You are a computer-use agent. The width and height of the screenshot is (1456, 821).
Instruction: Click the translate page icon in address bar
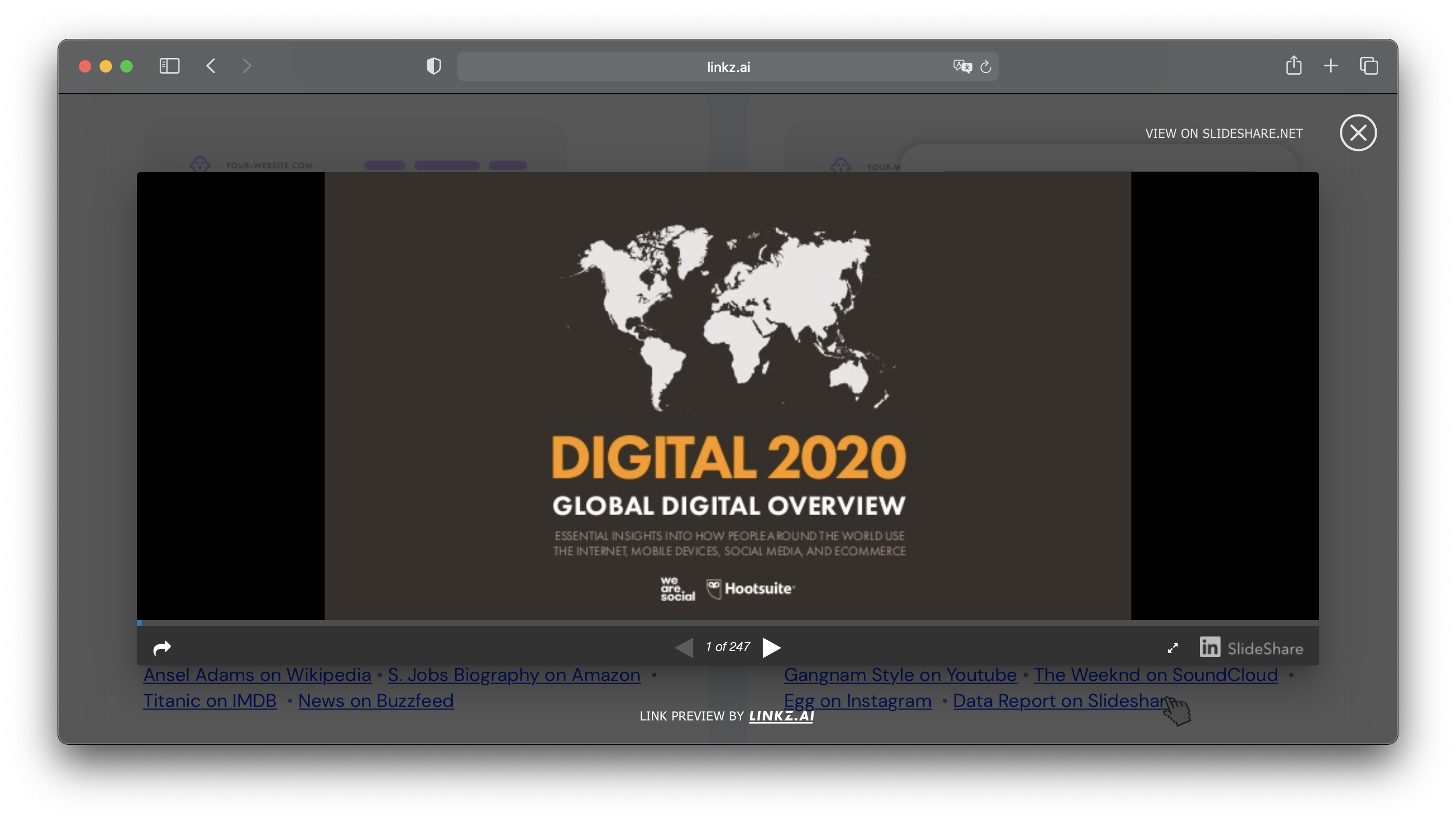pos(961,67)
